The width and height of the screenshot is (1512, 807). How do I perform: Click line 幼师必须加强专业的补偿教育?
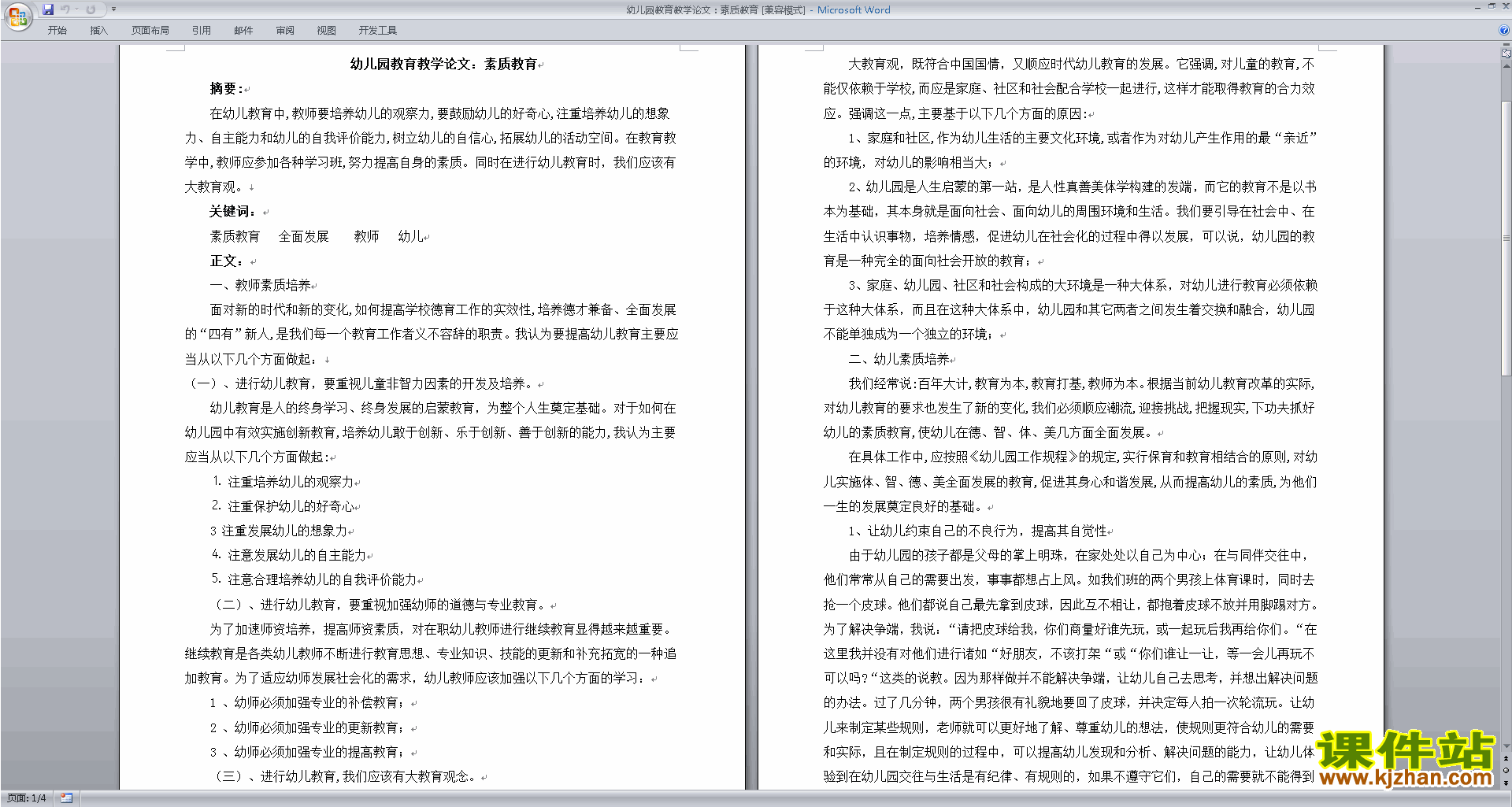click(317, 702)
